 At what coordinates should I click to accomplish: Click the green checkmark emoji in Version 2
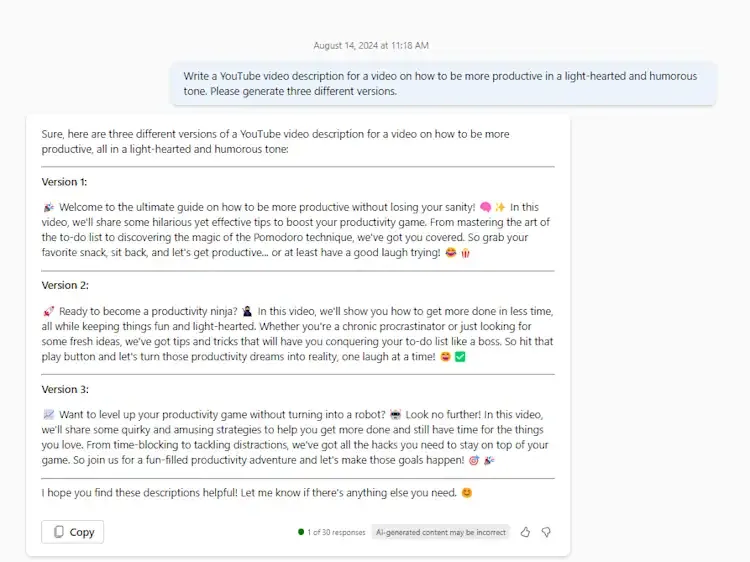point(461,357)
